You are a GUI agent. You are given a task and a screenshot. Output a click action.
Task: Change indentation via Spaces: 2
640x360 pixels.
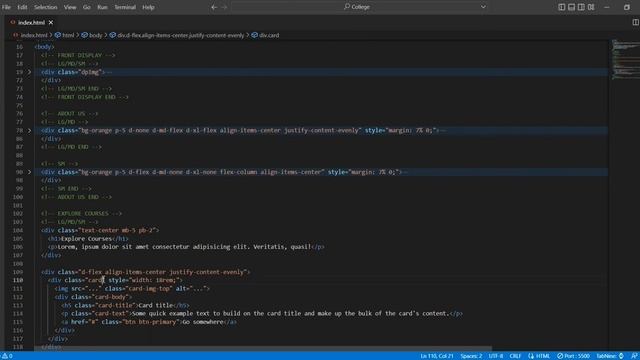471,356
